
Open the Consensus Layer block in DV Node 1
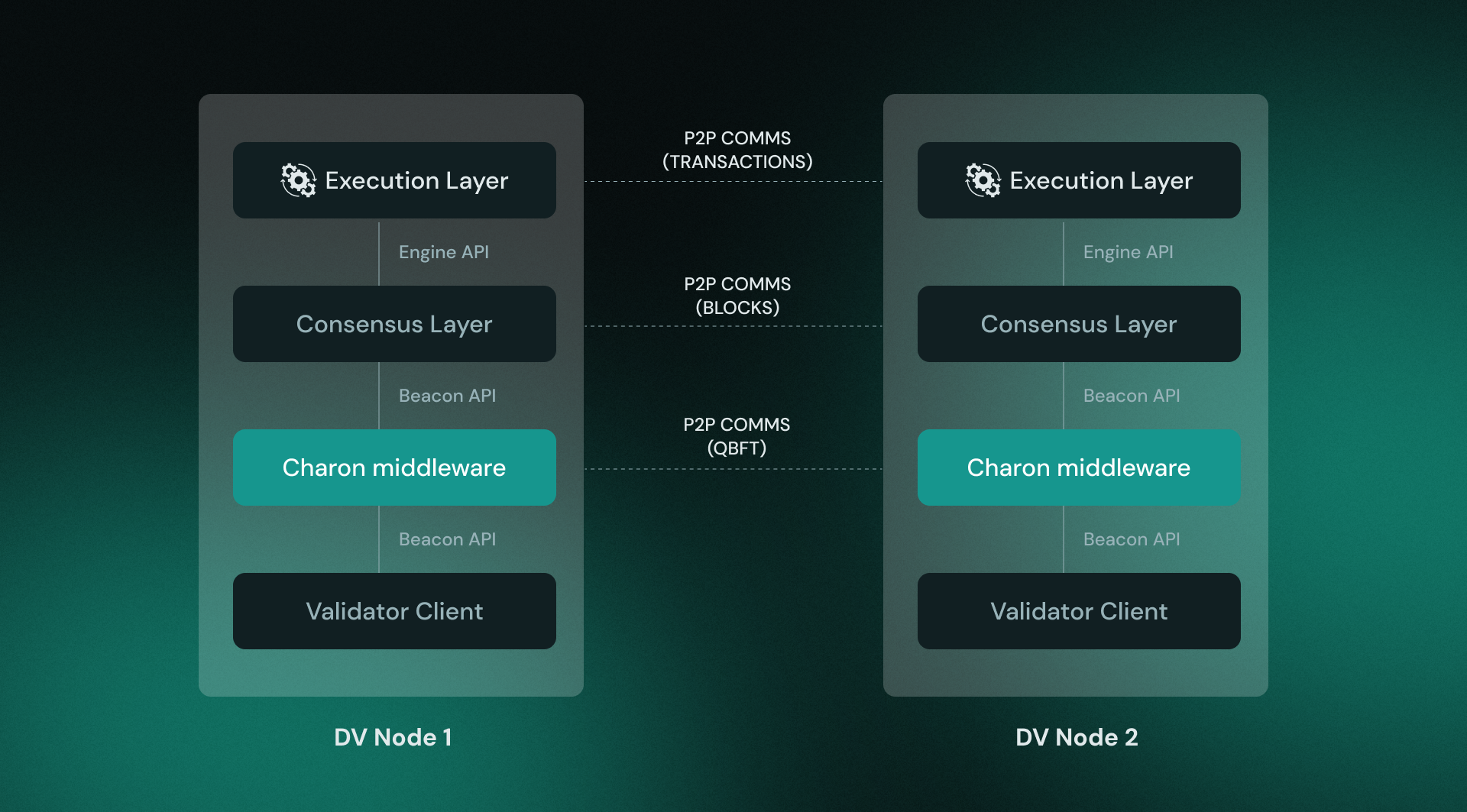click(x=394, y=324)
